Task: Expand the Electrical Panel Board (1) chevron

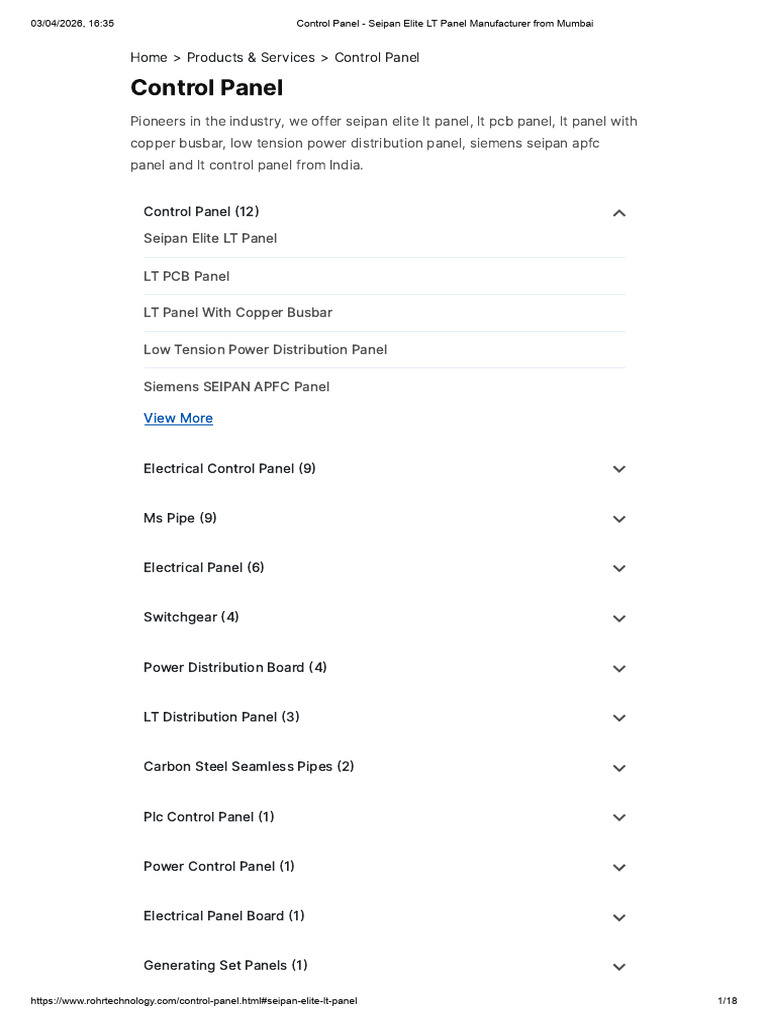Action: 619,918
